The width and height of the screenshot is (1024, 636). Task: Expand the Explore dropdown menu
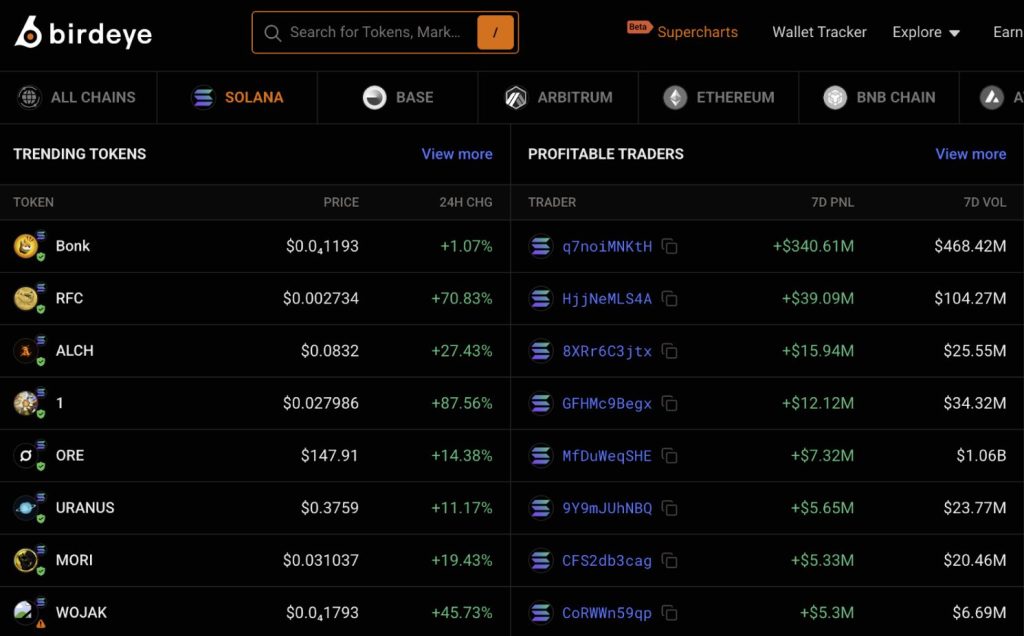[x=926, y=33]
